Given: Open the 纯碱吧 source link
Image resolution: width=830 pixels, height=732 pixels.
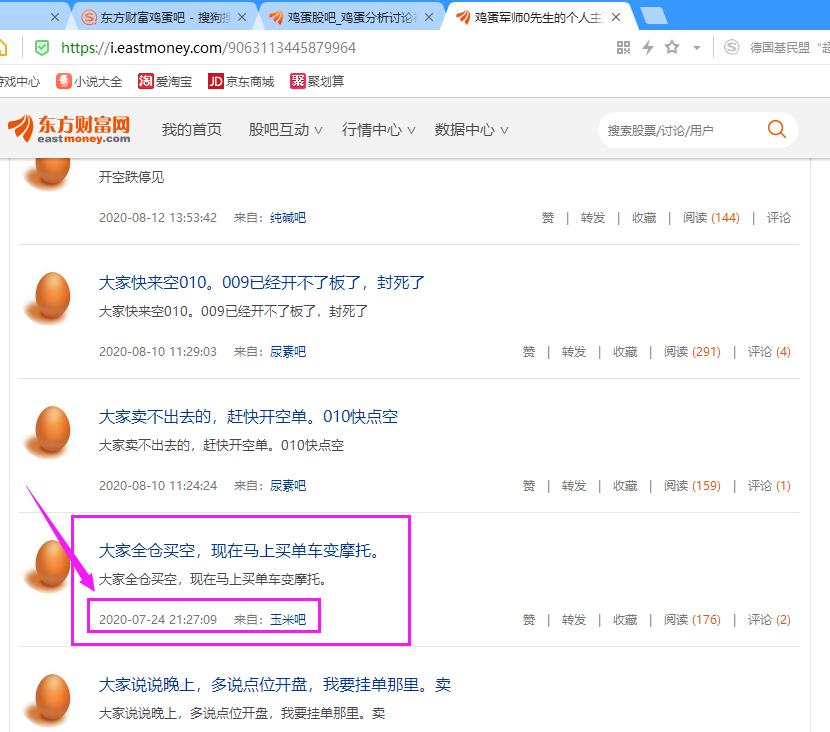Looking at the screenshot, I should [x=288, y=218].
